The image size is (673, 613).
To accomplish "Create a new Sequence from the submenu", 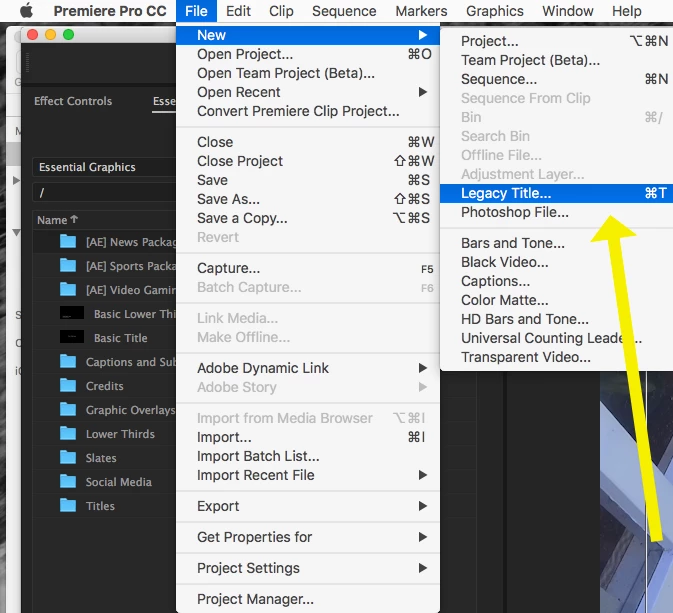I will [556, 79].
